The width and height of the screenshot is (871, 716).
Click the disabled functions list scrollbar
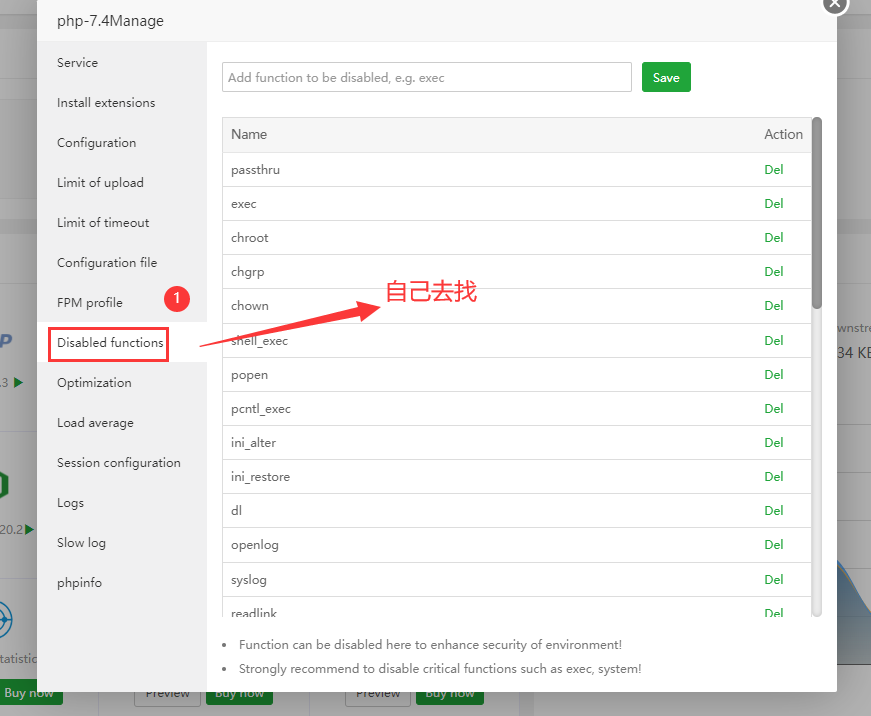click(x=817, y=212)
